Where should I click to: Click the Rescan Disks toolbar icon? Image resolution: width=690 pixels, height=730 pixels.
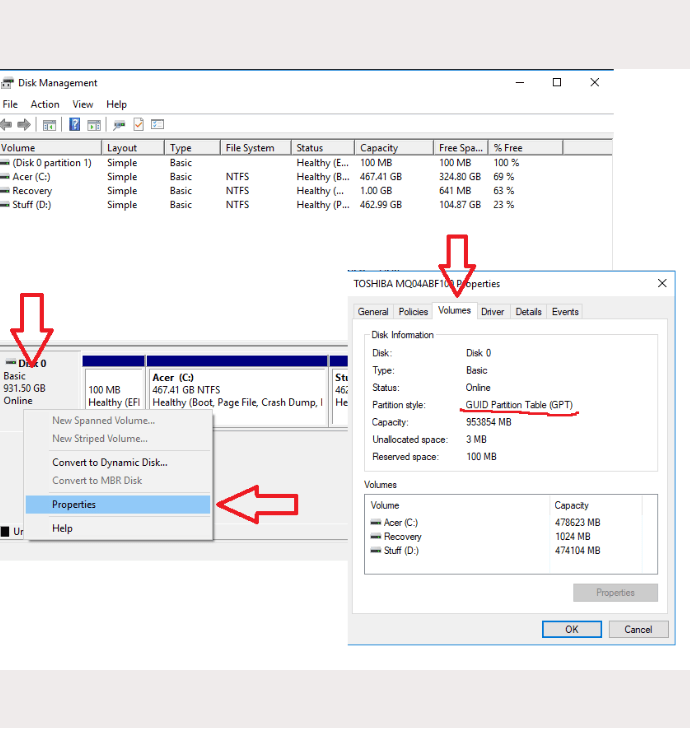click(119, 125)
